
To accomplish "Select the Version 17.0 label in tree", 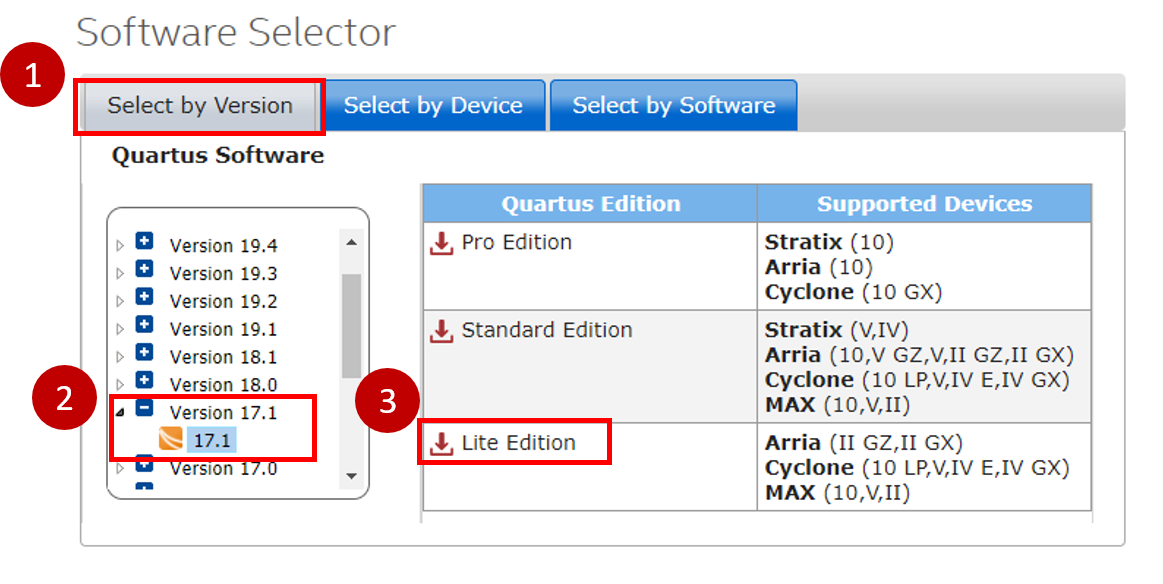I will tap(223, 468).
